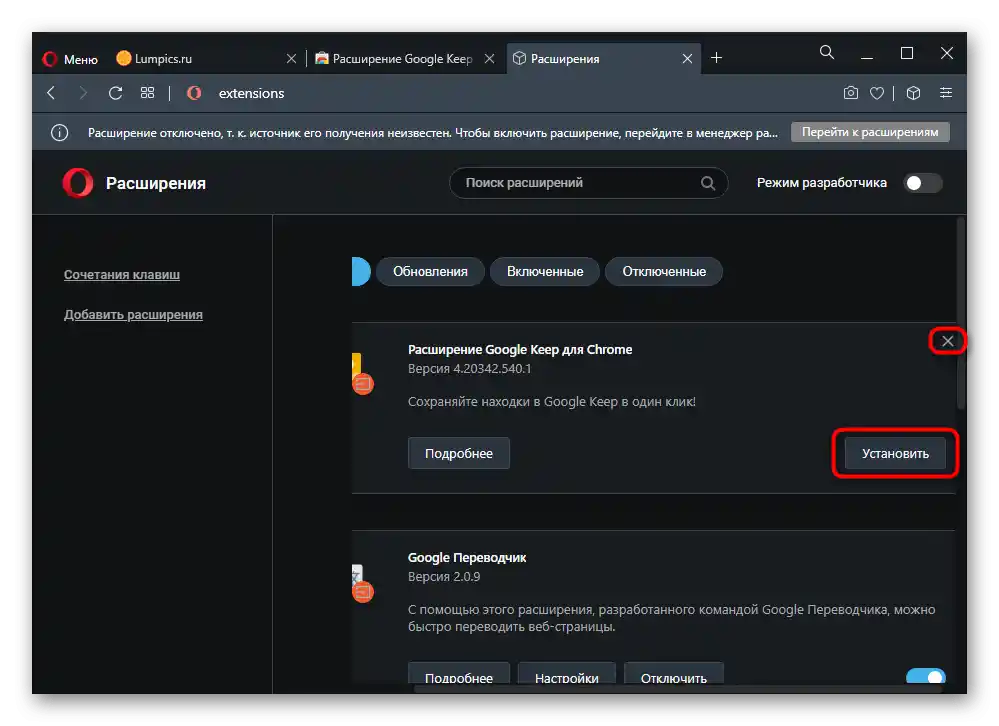Go forward with the forward arrow
Screen dimensions: 999x726
pos(83,93)
